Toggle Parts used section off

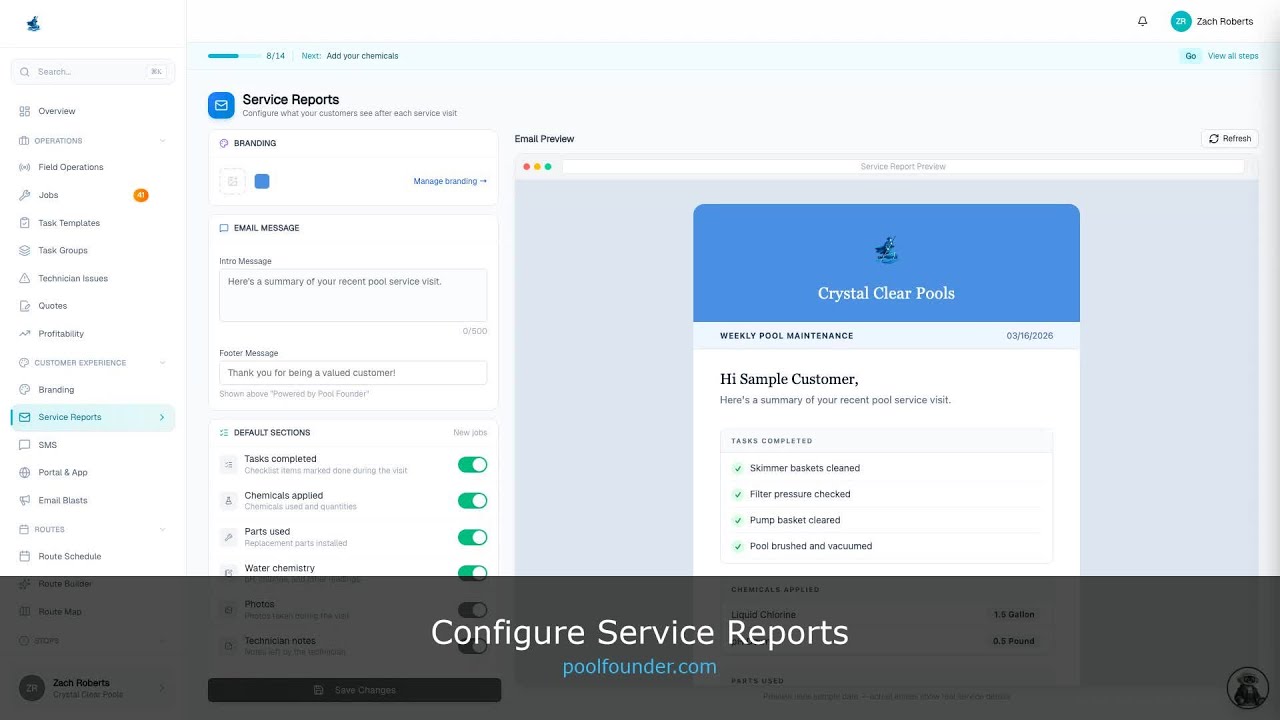473,537
